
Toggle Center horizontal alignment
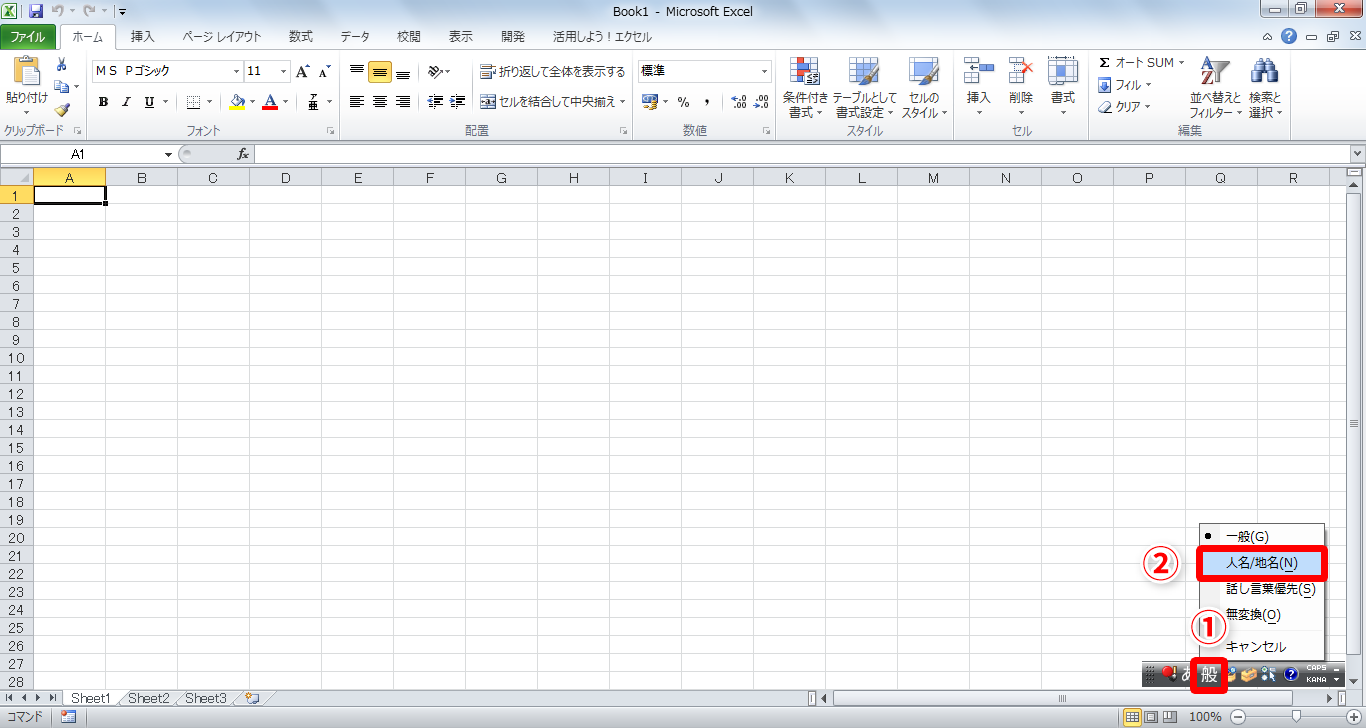(x=380, y=101)
